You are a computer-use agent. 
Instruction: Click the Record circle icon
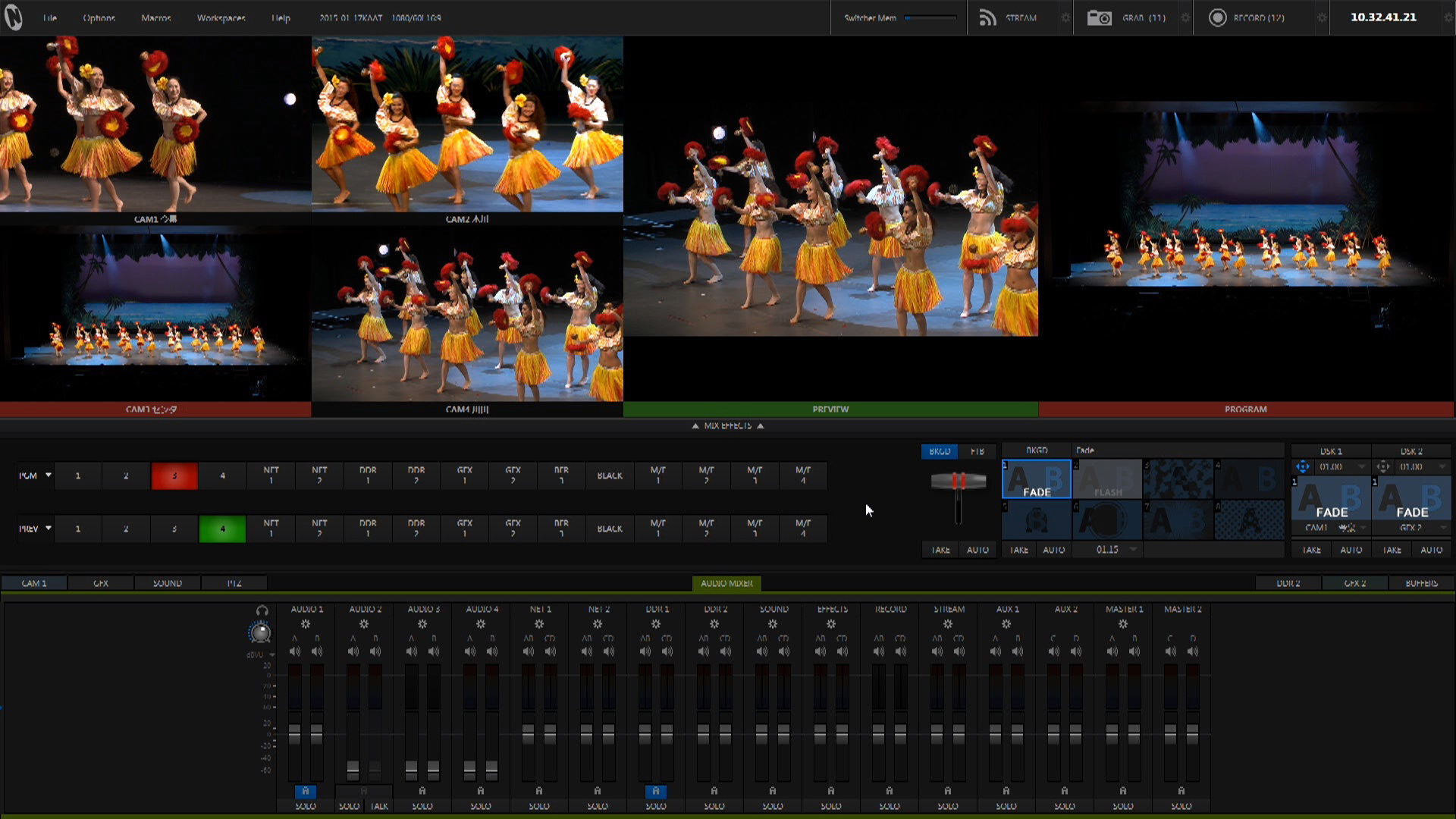coord(1217,17)
